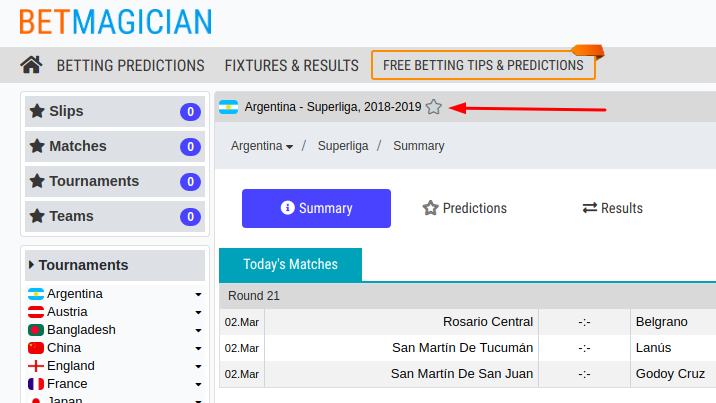
Task: Click the Austria flag icon
Action: coord(36,312)
